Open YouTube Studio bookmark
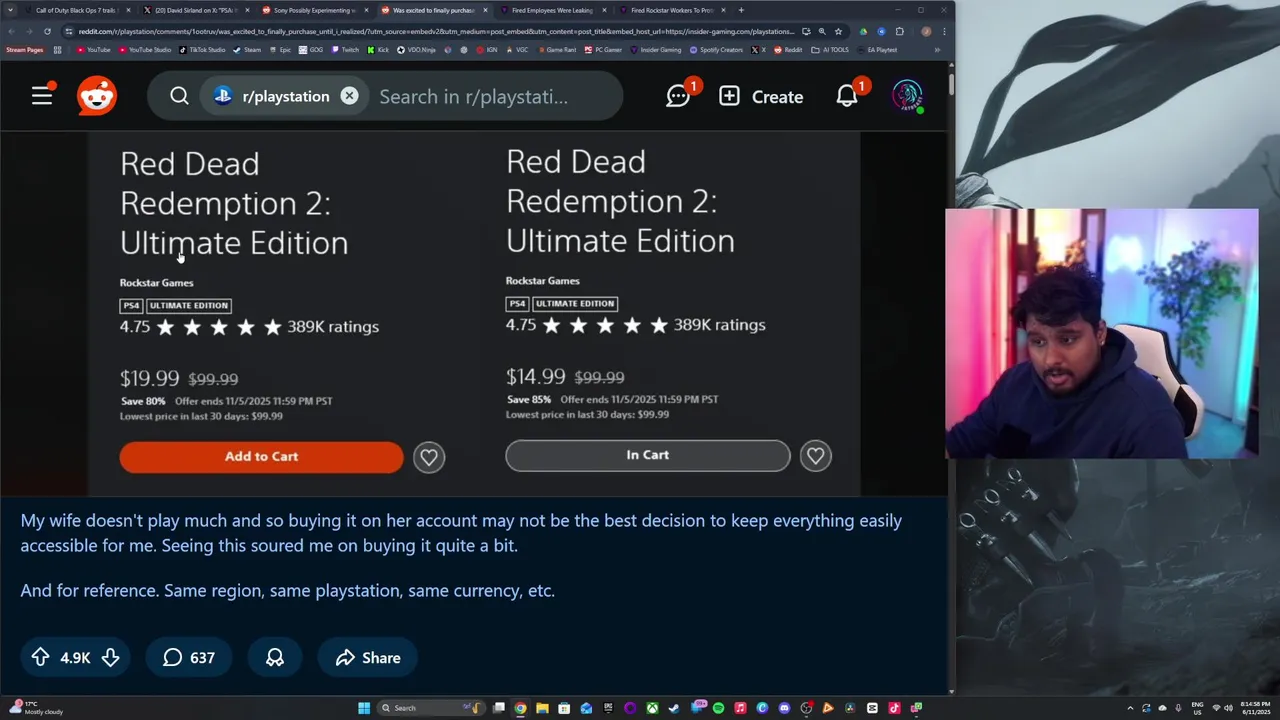Screen dimensions: 1280x720 [143, 50]
